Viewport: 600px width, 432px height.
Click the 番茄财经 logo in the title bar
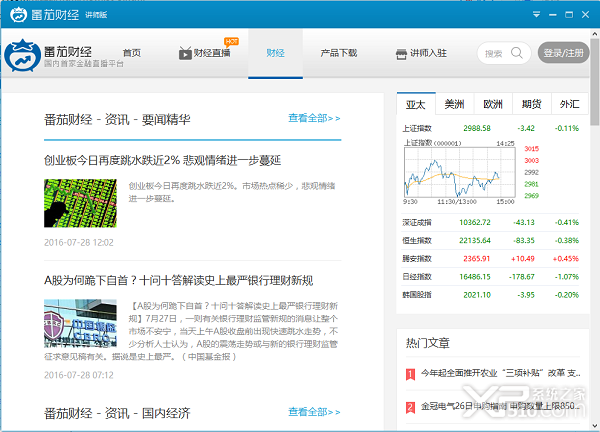[18, 15]
